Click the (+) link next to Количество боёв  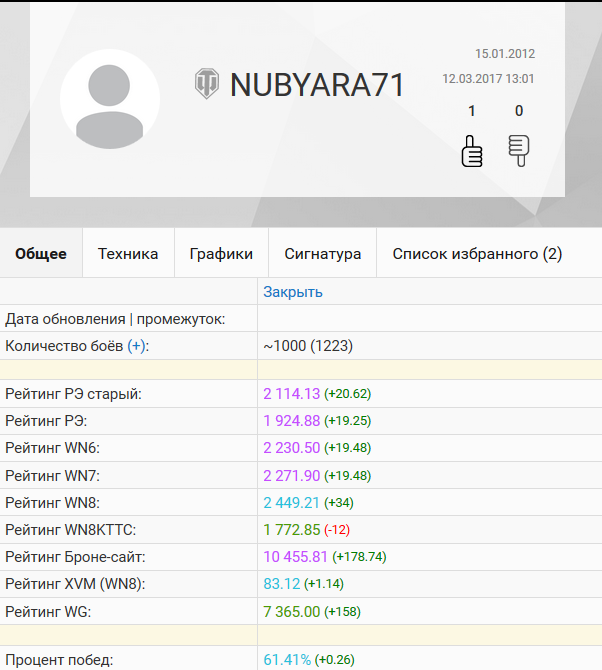click(136, 346)
